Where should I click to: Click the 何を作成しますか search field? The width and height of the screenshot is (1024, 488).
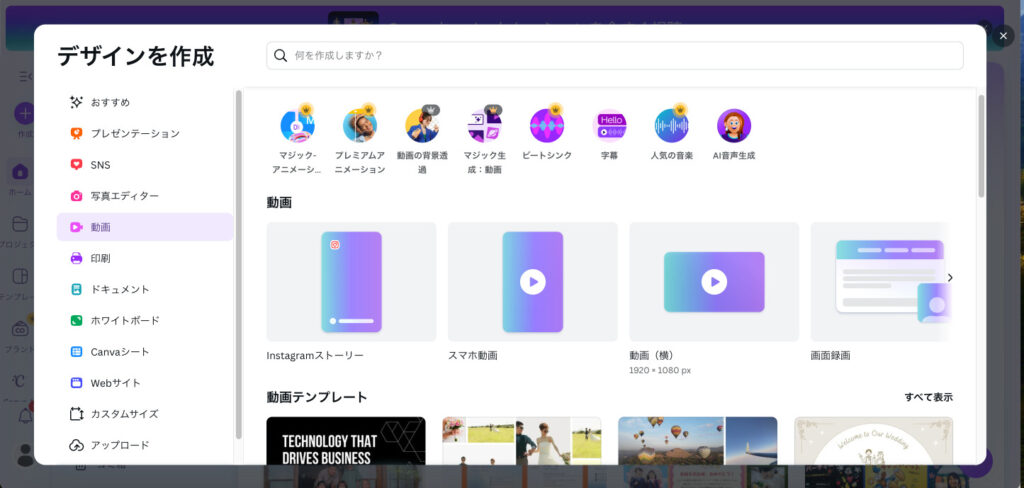click(615, 55)
